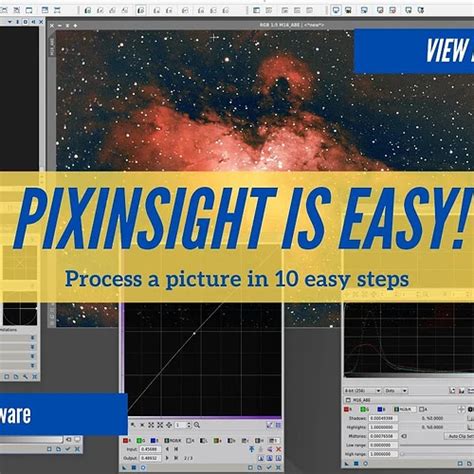474x474 pixels.
Task: Click the "2 / 3" point counter text
Action: tap(188, 458)
